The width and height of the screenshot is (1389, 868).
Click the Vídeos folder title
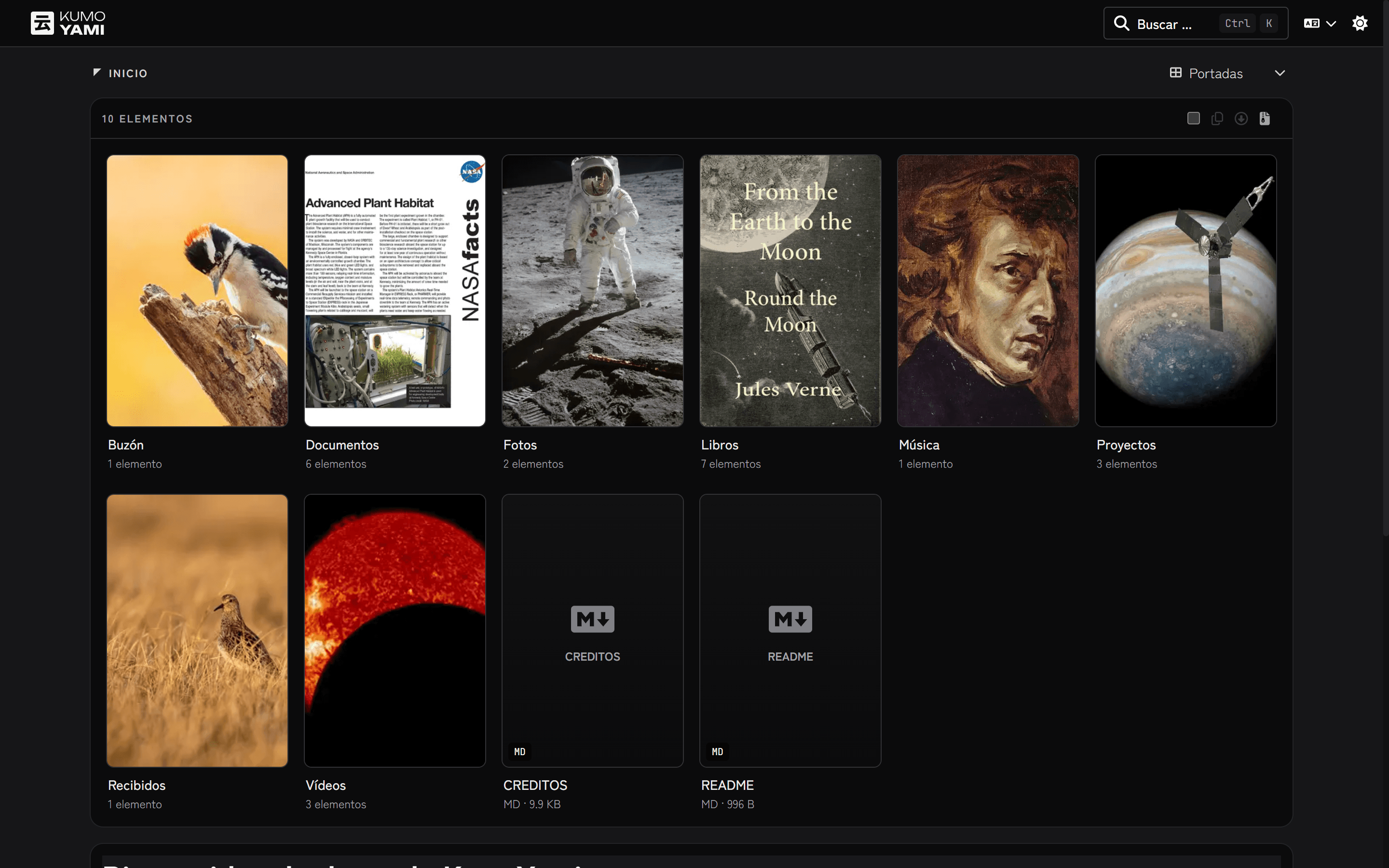click(x=326, y=785)
